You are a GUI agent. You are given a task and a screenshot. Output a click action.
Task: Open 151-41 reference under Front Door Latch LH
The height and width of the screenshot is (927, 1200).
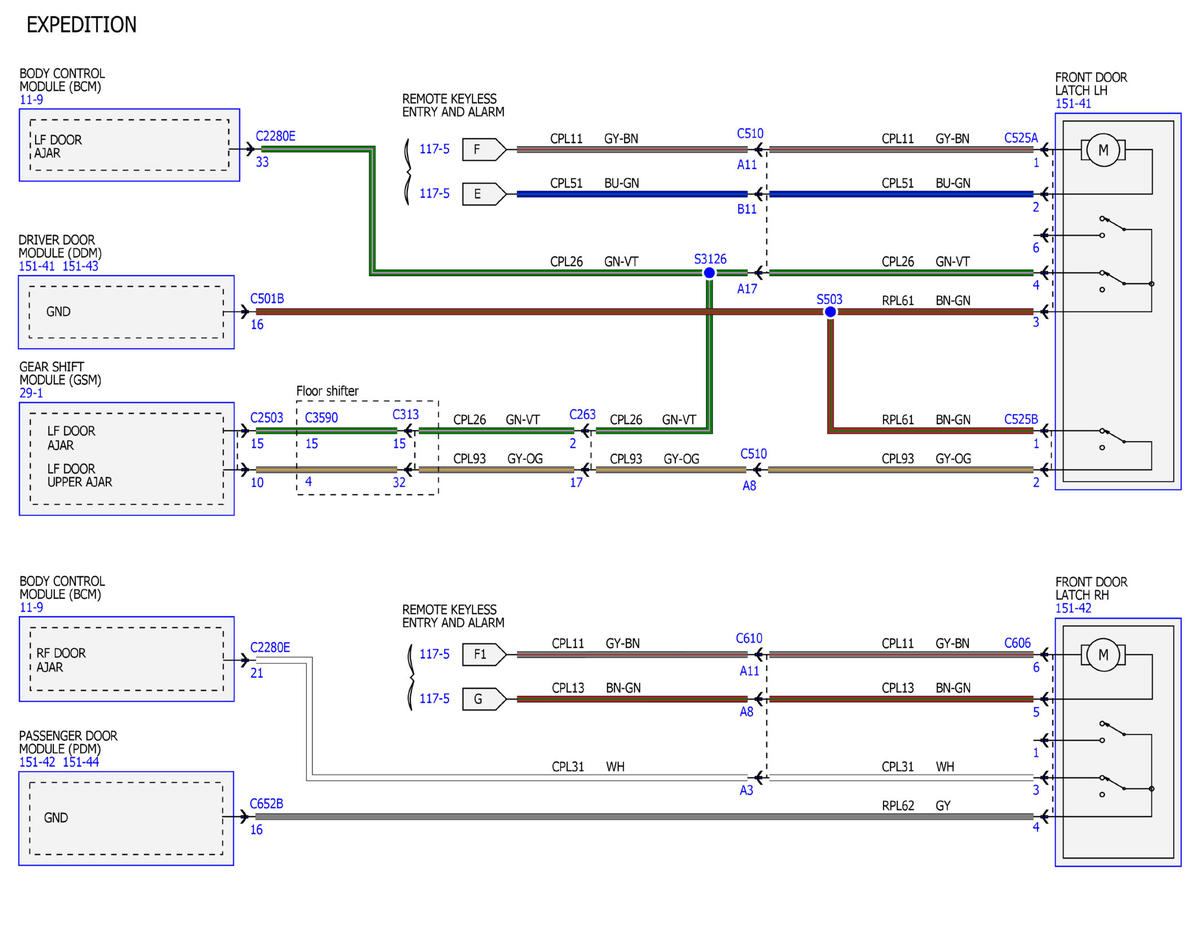(1075, 103)
